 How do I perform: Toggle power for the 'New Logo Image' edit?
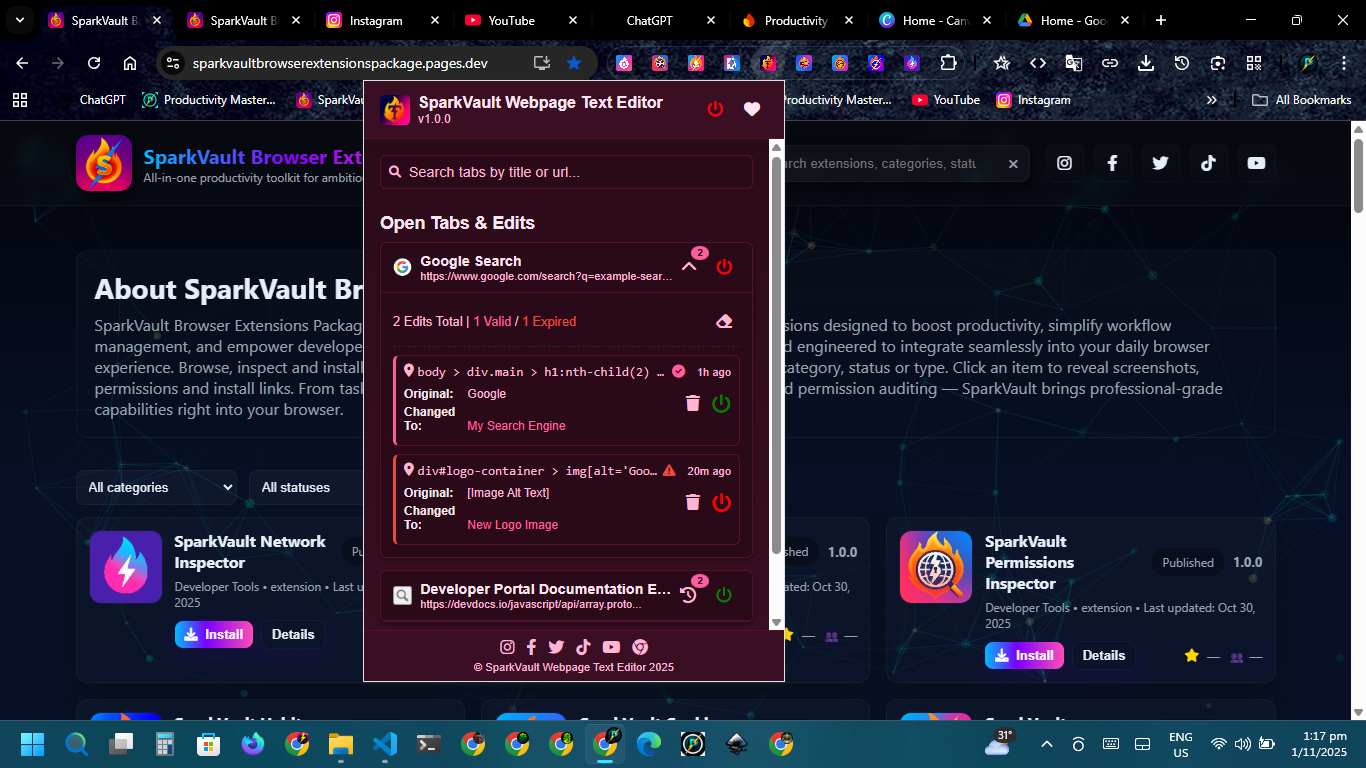[x=721, y=502]
